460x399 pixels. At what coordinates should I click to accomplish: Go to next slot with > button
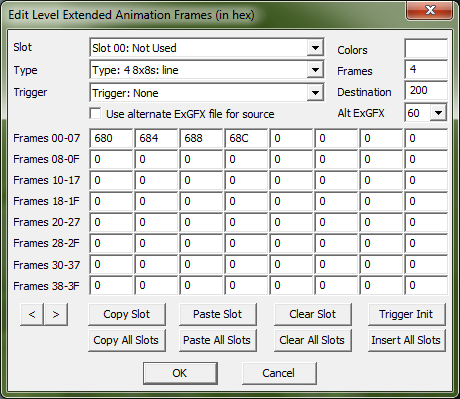pos(56,314)
